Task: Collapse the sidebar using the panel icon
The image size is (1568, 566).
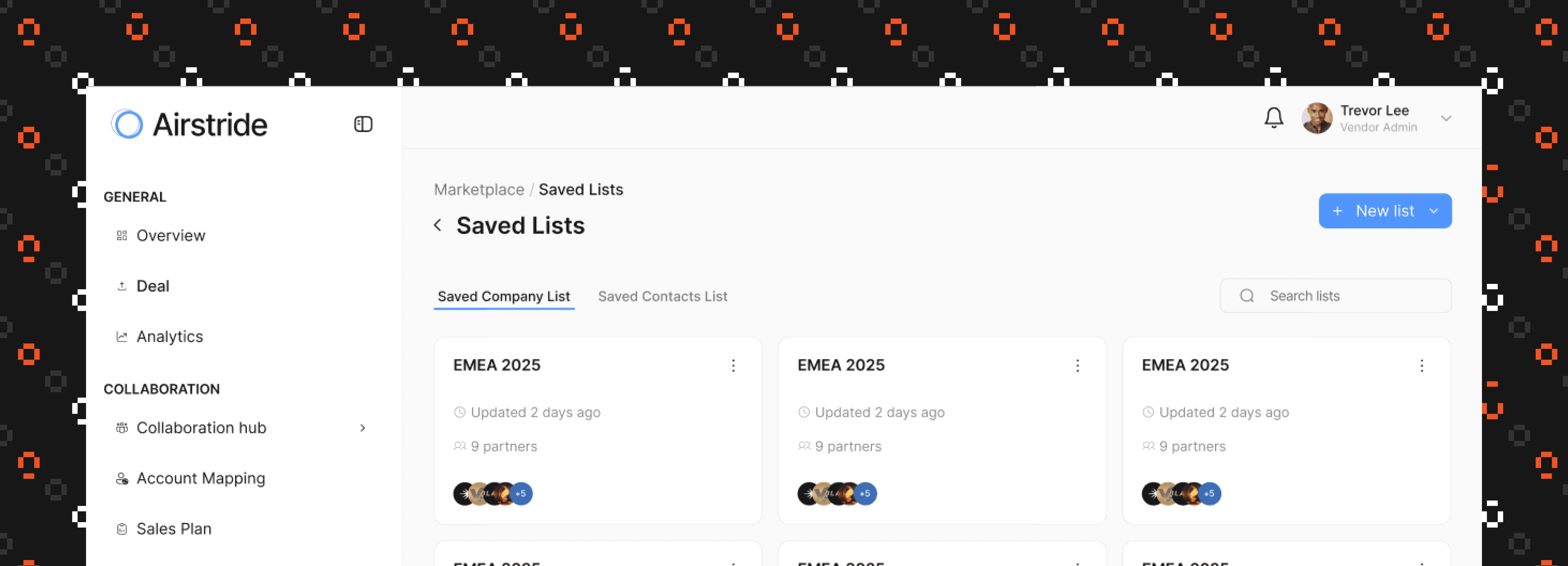Action: coord(363,124)
